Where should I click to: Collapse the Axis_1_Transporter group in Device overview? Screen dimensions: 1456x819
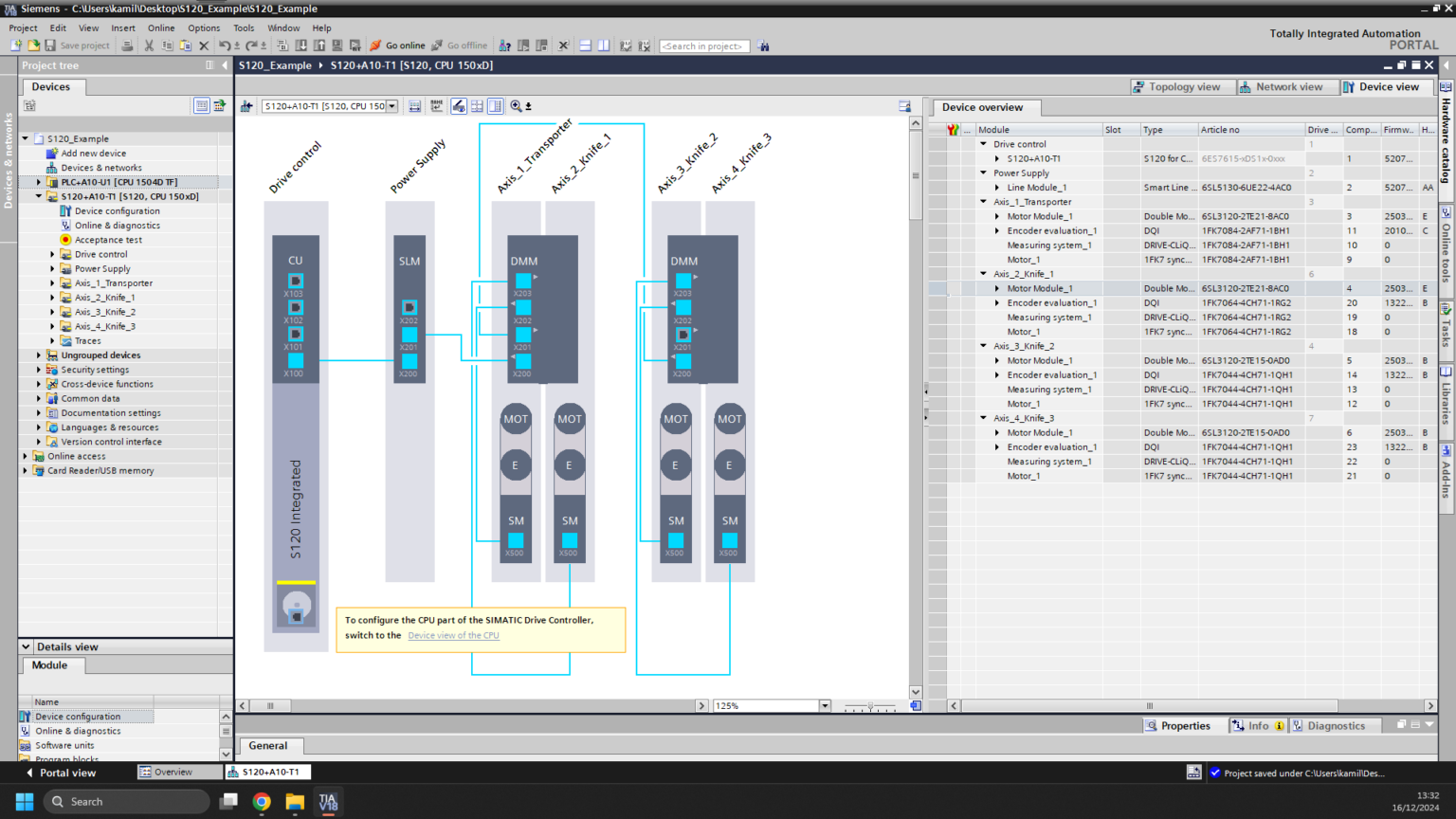tap(983, 202)
